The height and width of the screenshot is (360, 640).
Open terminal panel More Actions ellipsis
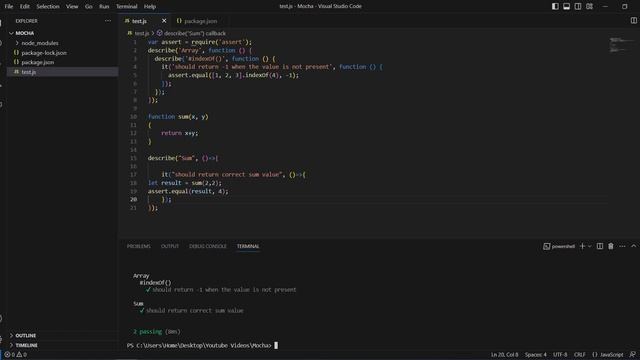point(622,246)
